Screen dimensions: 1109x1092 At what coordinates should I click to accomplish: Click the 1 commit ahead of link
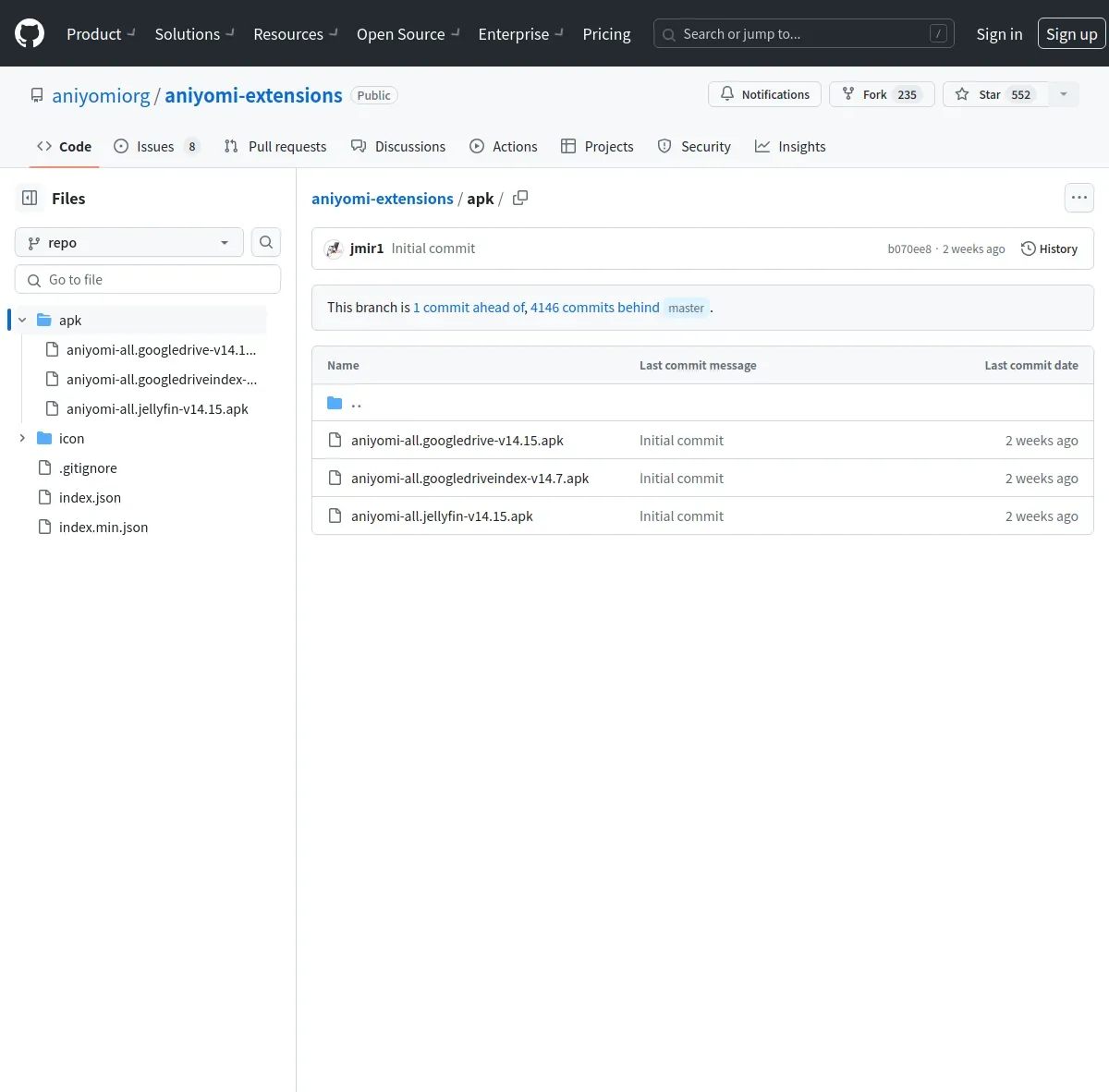pyautogui.click(x=469, y=308)
